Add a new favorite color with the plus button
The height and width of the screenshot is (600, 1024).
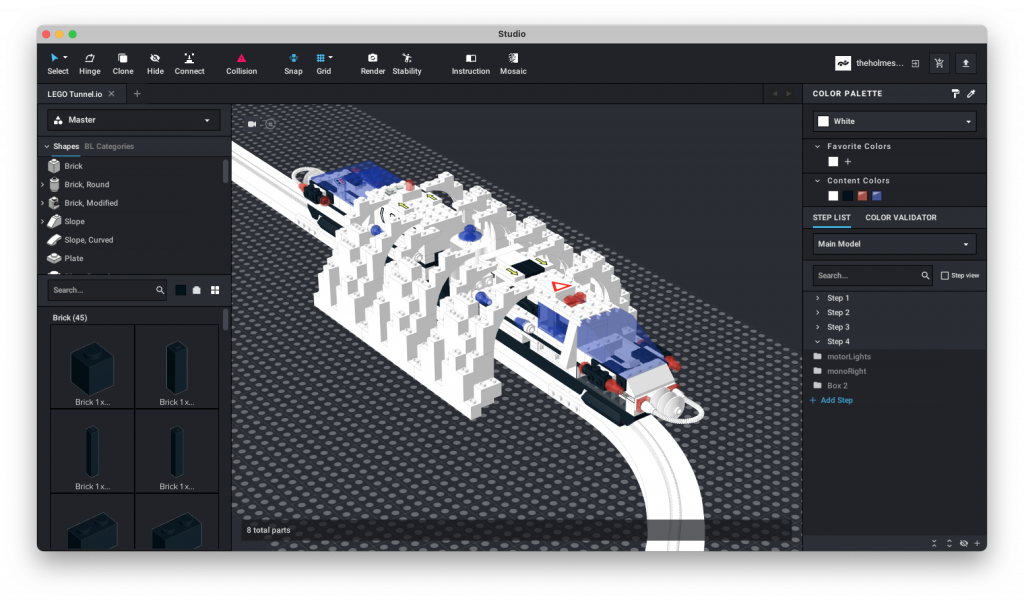pos(845,161)
